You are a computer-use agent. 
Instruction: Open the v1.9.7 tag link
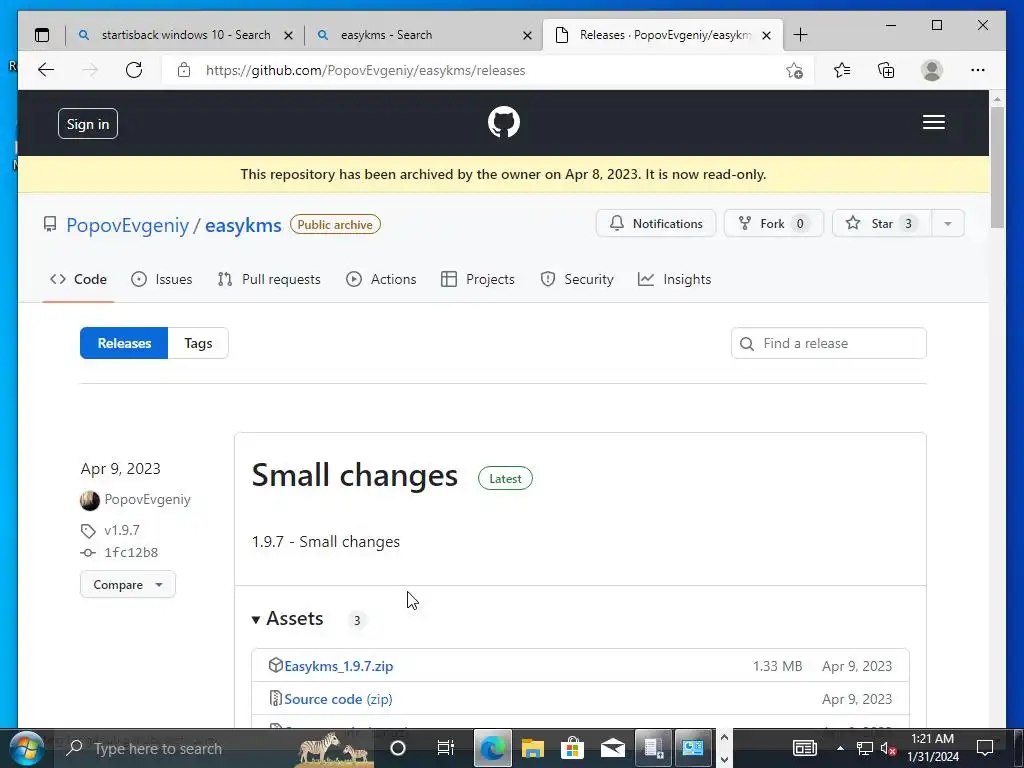(x=121, y=530)
